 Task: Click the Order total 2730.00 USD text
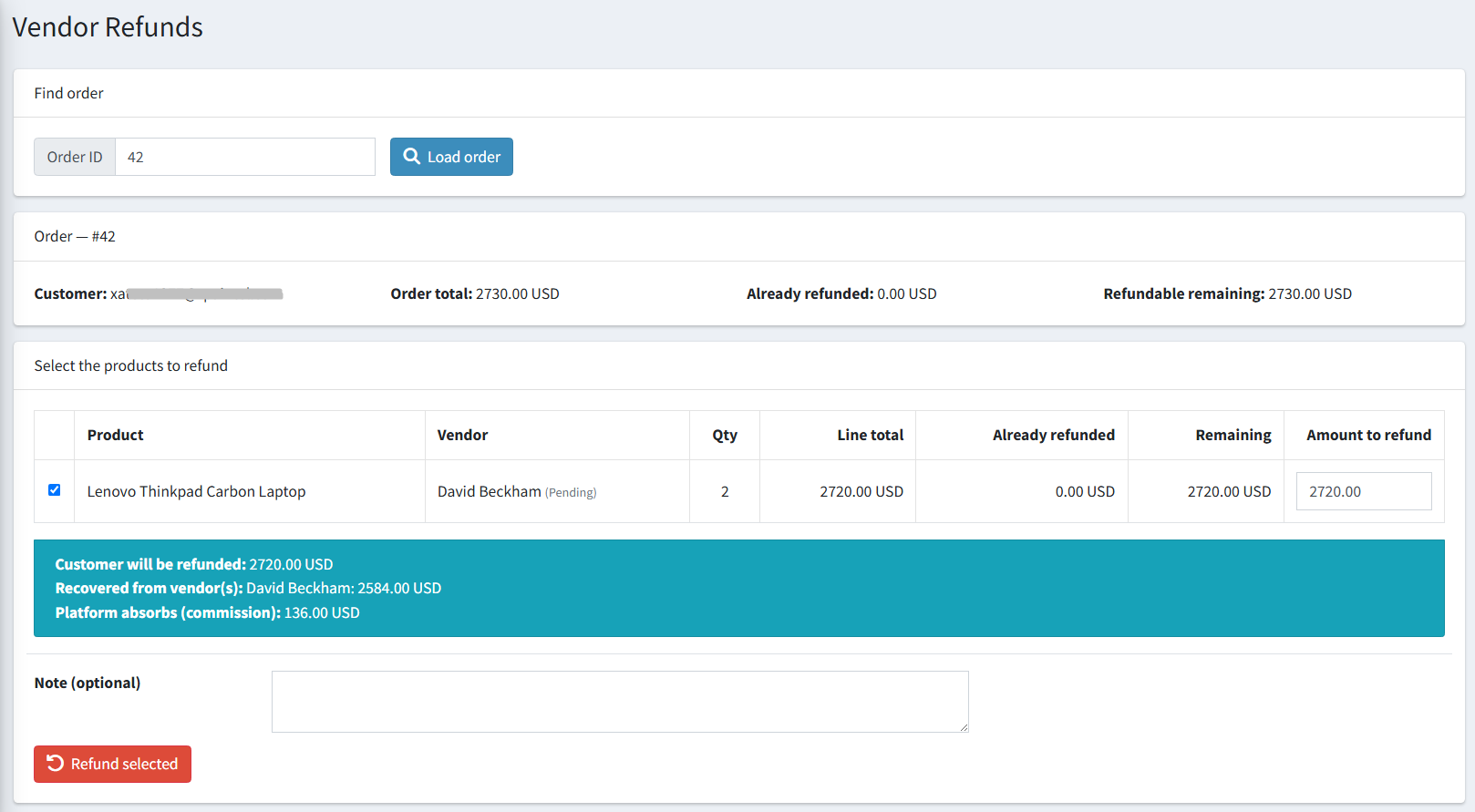pyautogui.click(x=475, y=293)
